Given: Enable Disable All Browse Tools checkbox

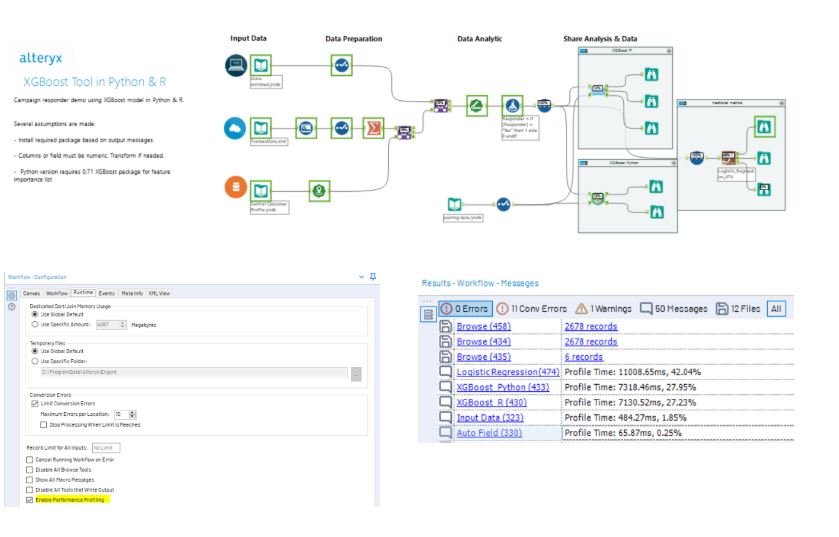Looking at the screenshot, I should click(29, 470).
